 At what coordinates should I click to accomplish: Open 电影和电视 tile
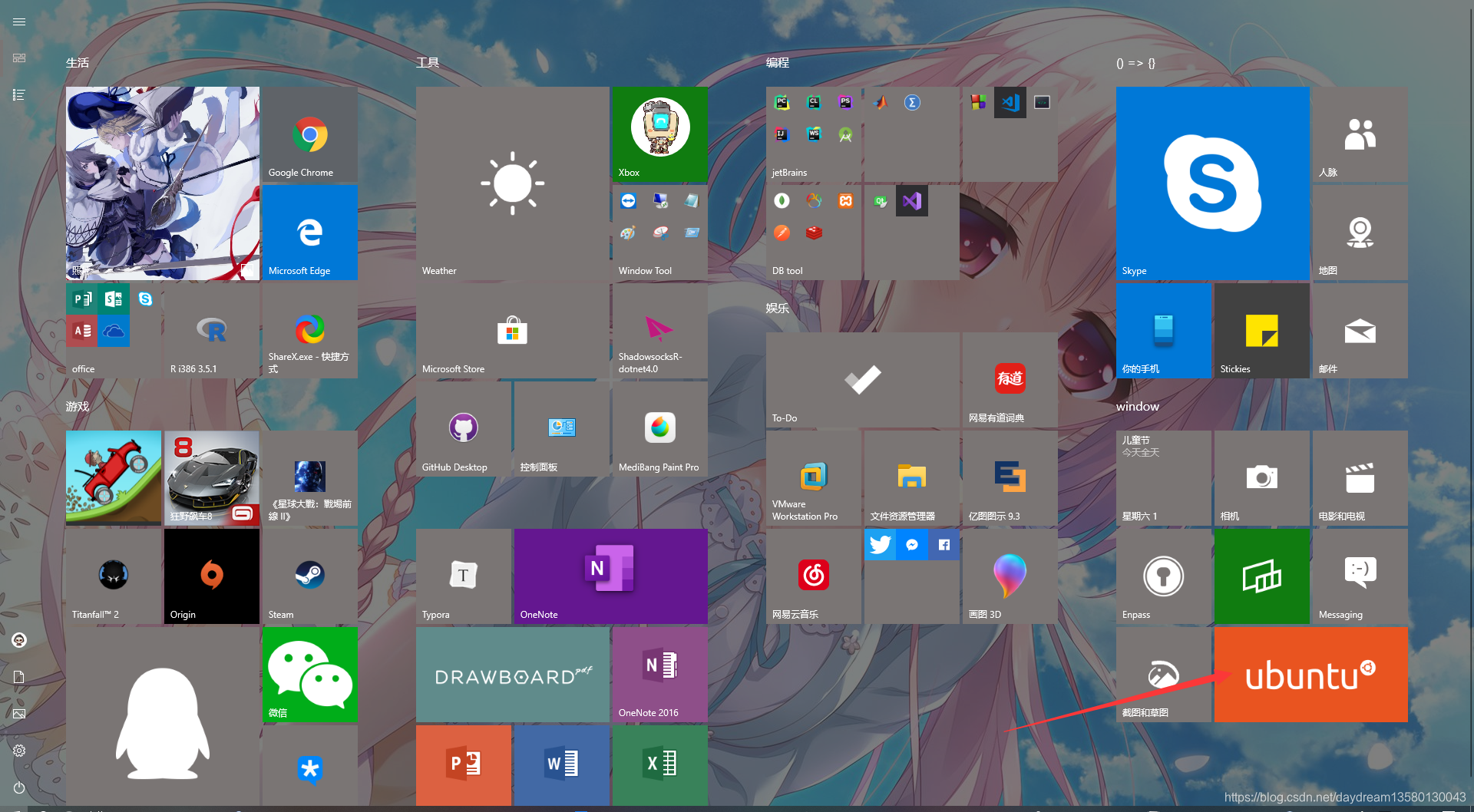[x=1360, y=478]
